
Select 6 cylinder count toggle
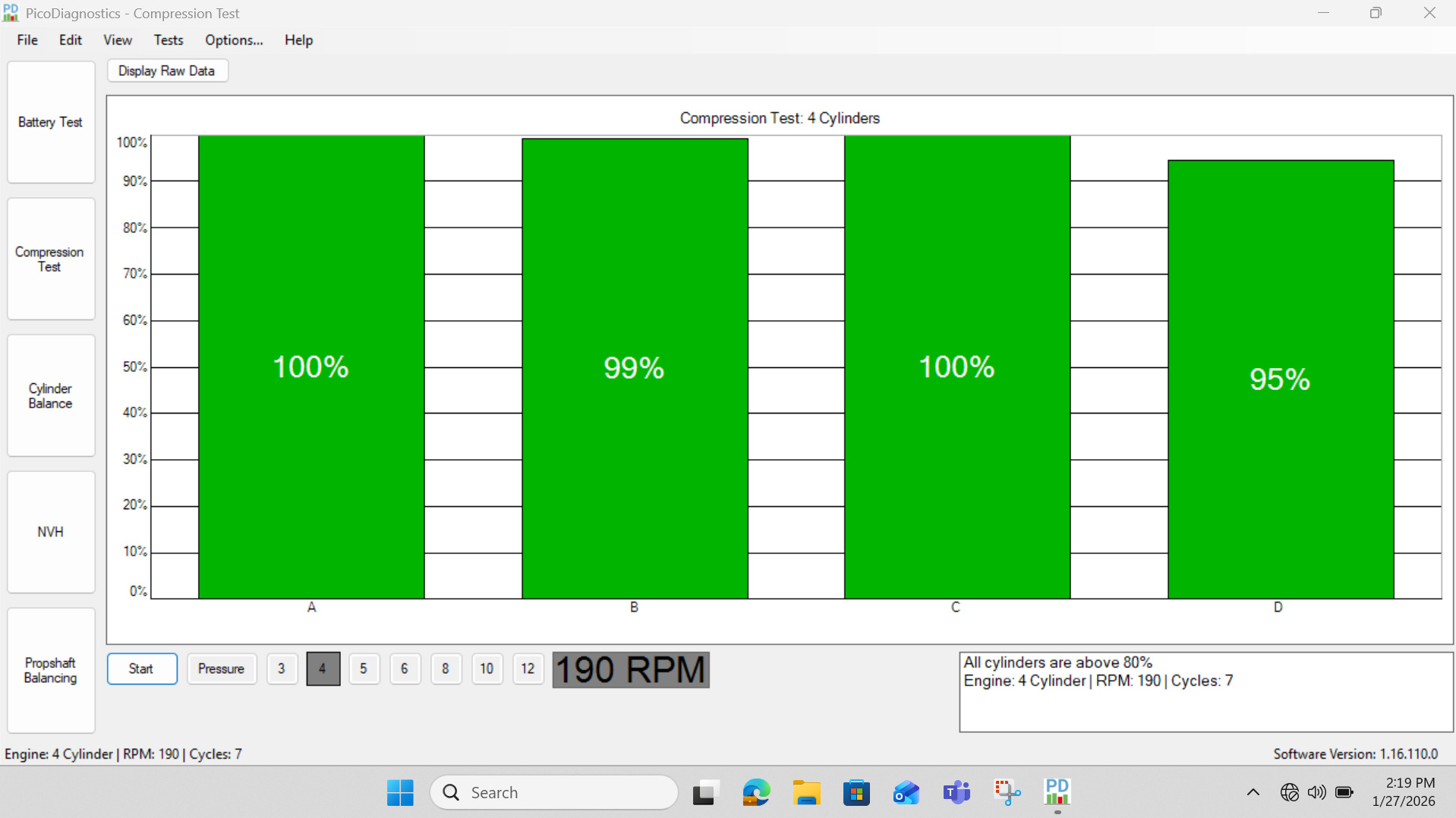405,669
